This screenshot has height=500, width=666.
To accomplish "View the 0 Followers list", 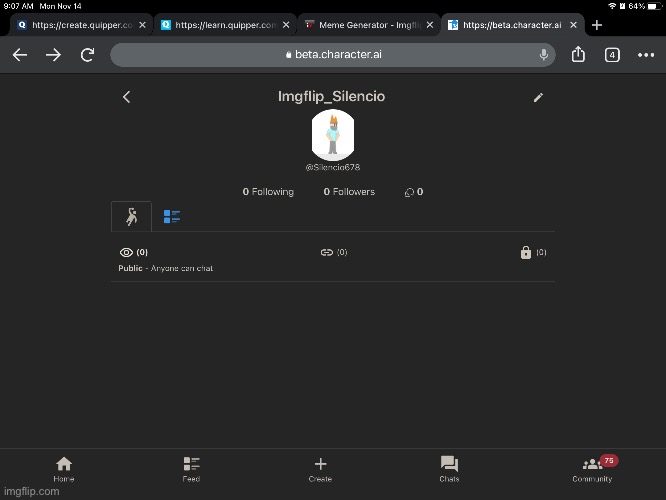I will click(x=348, y=192).
